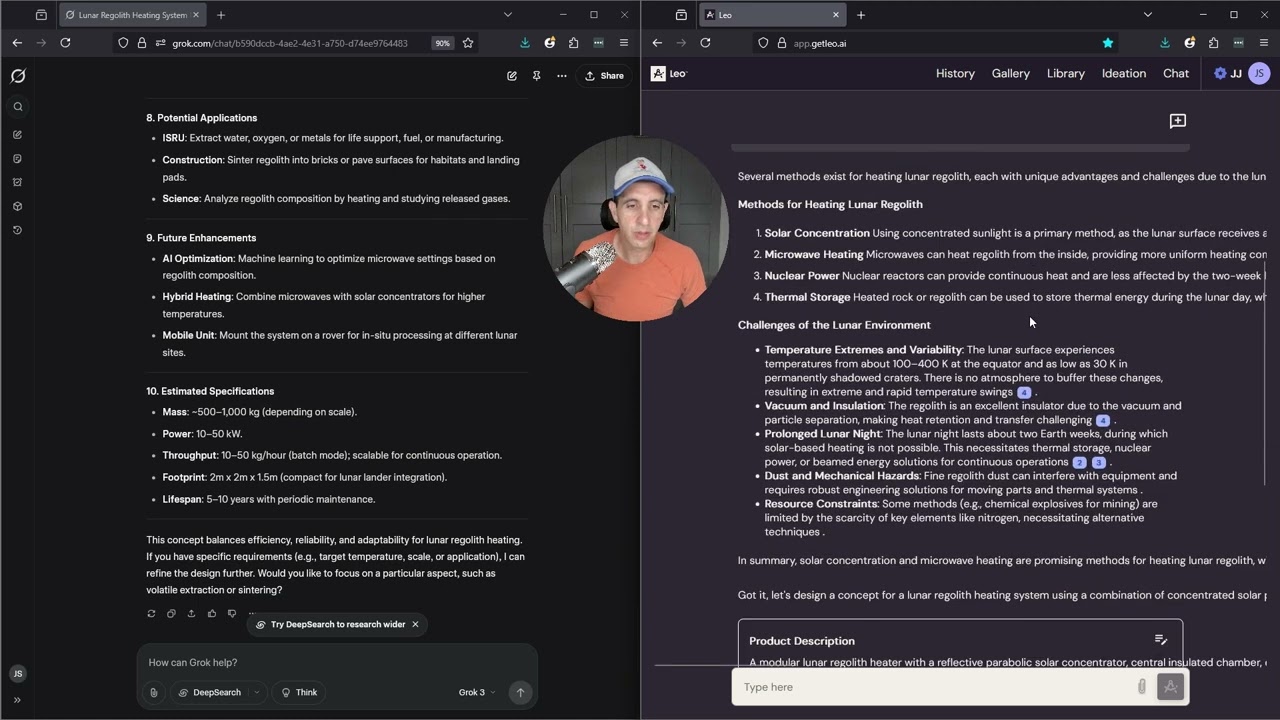Click Leo send message button
This screenshot has height=720, width=1280.
point(1170,687)
